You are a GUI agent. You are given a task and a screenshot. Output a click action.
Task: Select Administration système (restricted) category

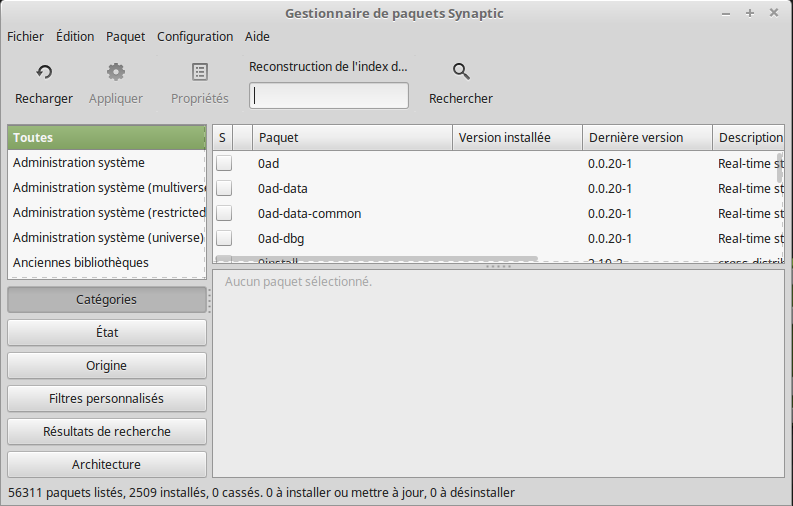click(106, 213)
